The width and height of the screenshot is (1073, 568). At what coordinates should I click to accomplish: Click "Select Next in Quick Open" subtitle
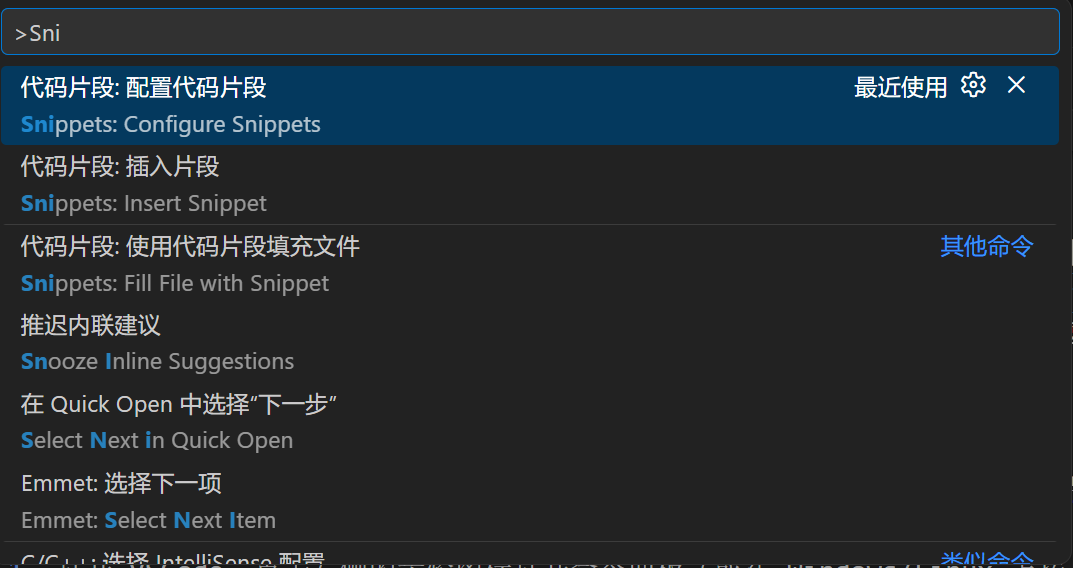tap(157, 441)
